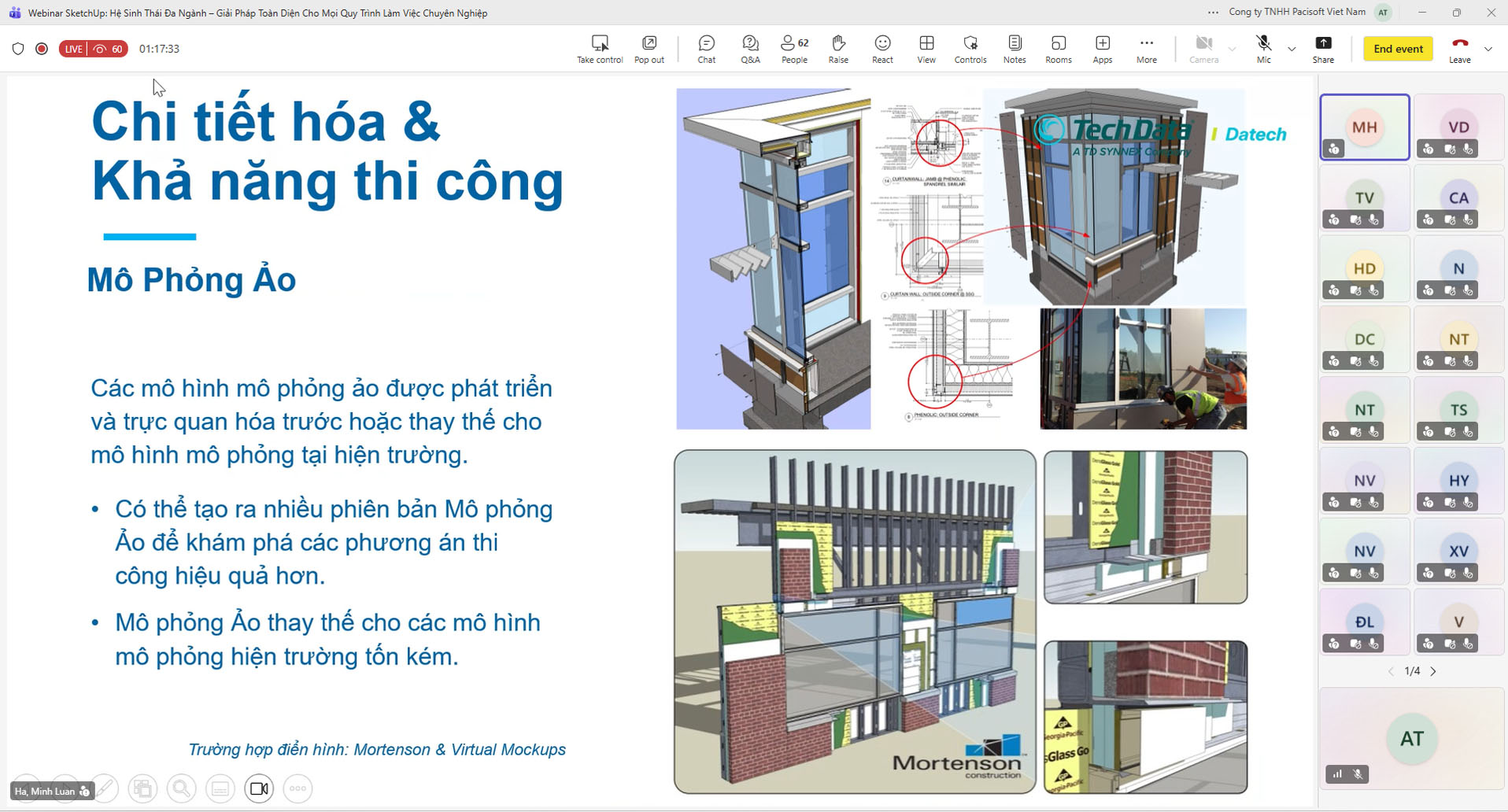Screen dimensions: 1508x812
Task: Pop out the shared content
Action: 649,49
